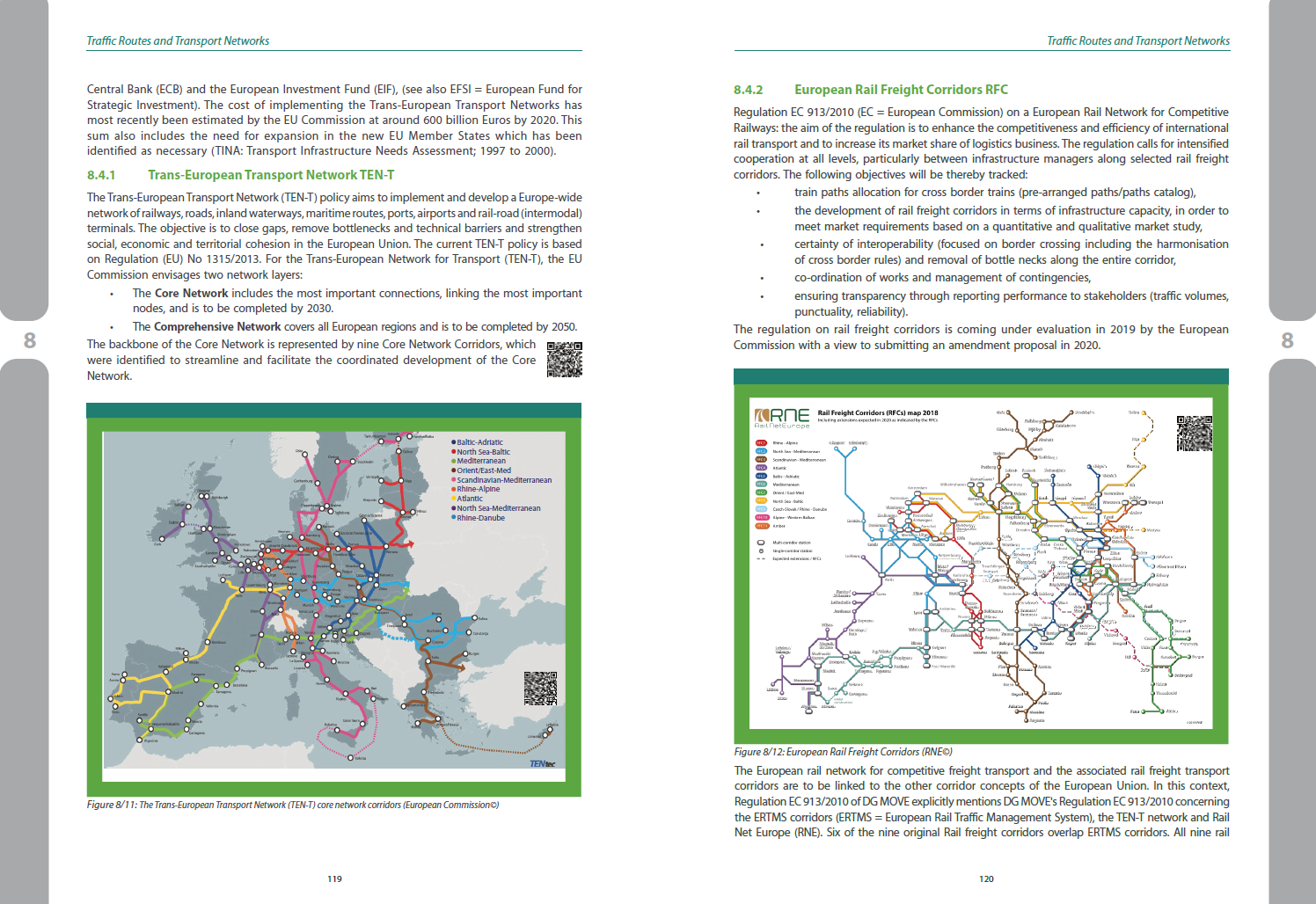This screenshot has height=904, width=1316.
Task: Click the left page running header title
Action: click(178, 40)
